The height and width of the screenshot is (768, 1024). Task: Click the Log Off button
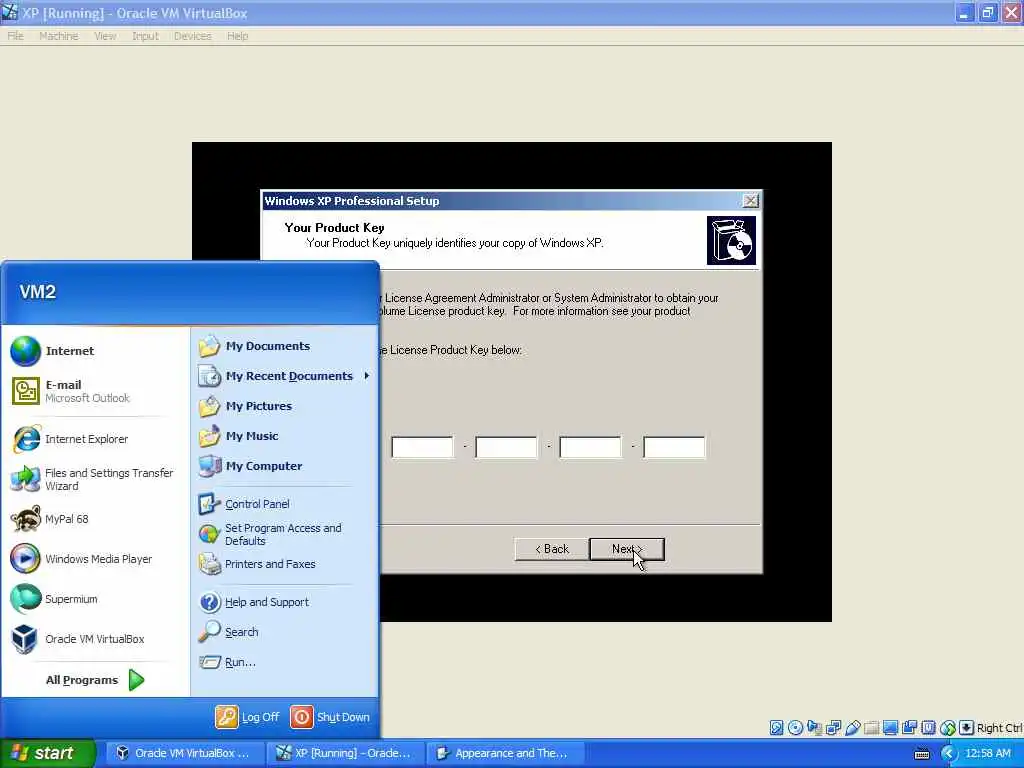[248, 717]
